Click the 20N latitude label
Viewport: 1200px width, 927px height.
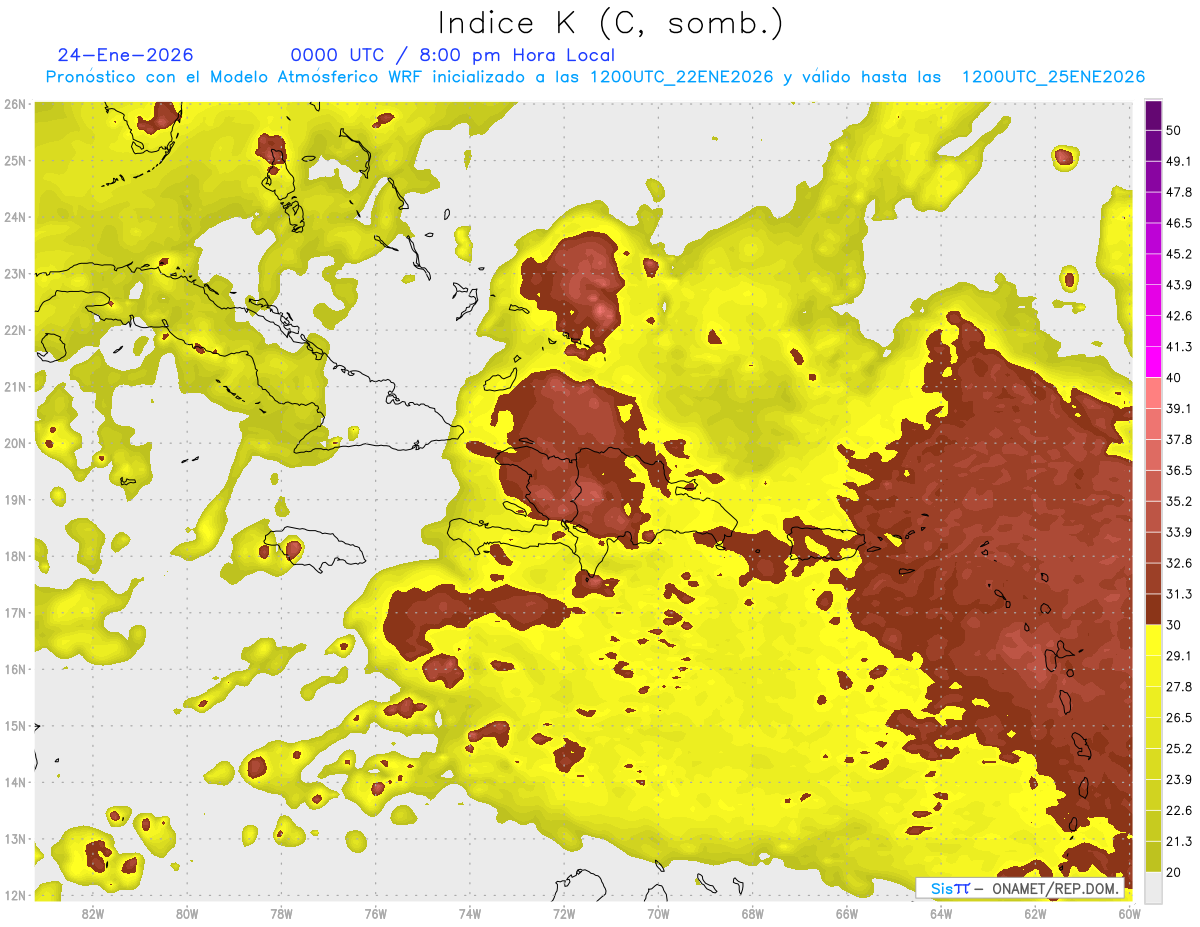[14, 443]
